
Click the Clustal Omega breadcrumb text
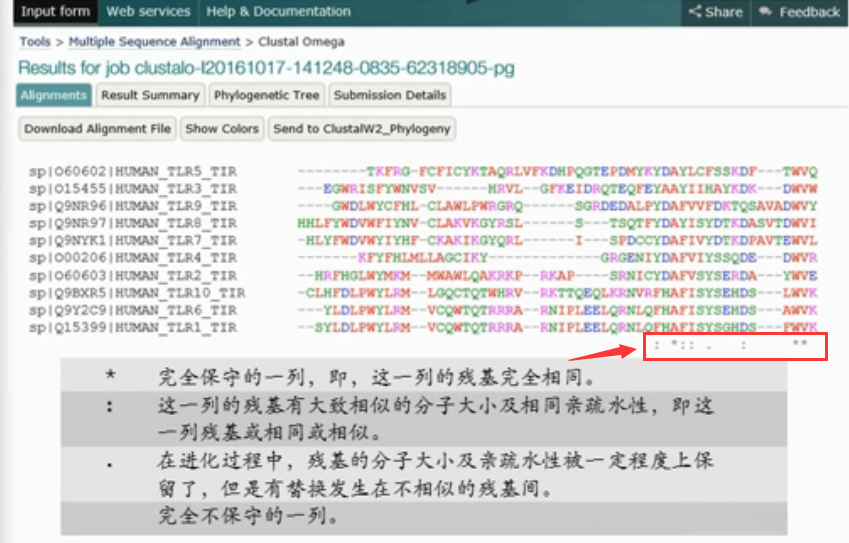coord(301,42)
